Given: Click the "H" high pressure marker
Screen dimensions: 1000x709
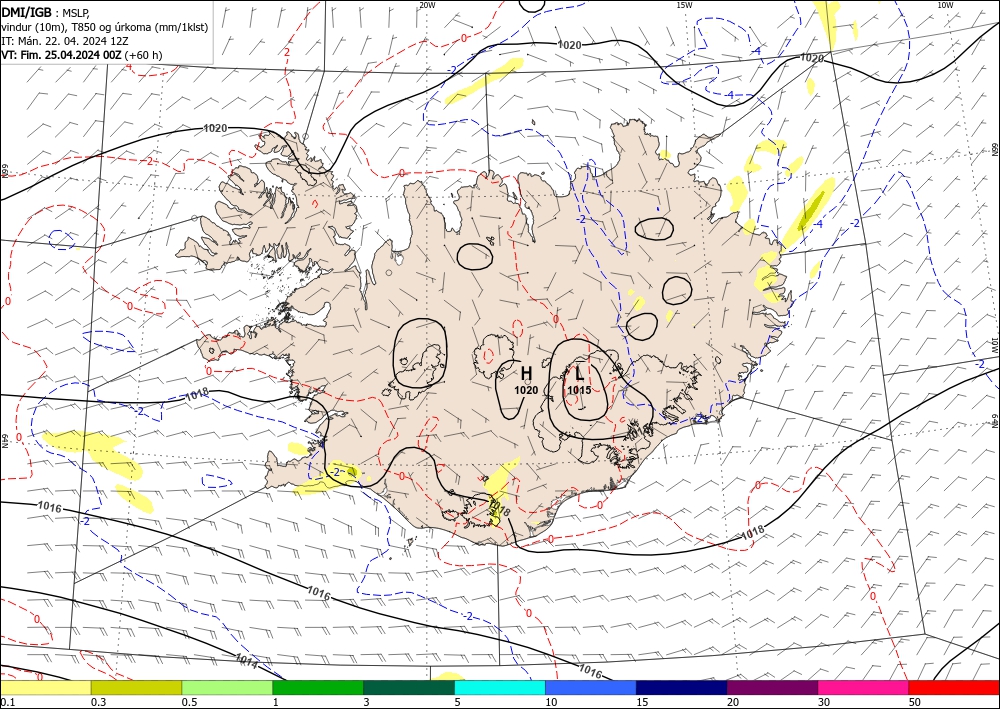Looking at the screenshot, I should pos(526,373).
